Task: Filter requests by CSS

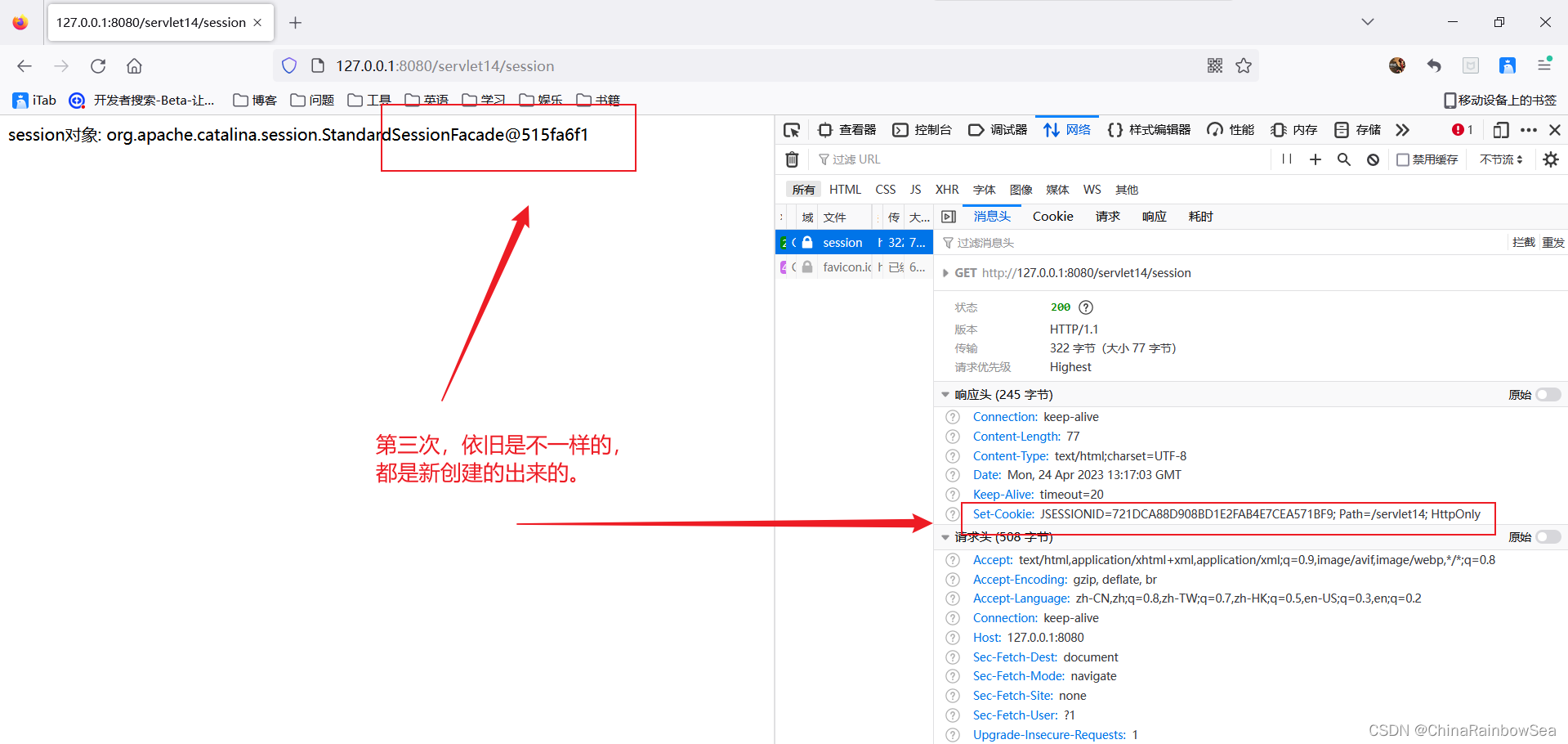Action: click(886, 190)
